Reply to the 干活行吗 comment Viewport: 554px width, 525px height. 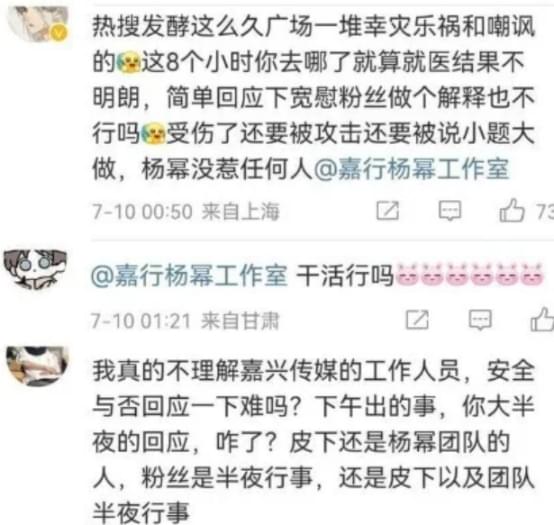point(480,320)
